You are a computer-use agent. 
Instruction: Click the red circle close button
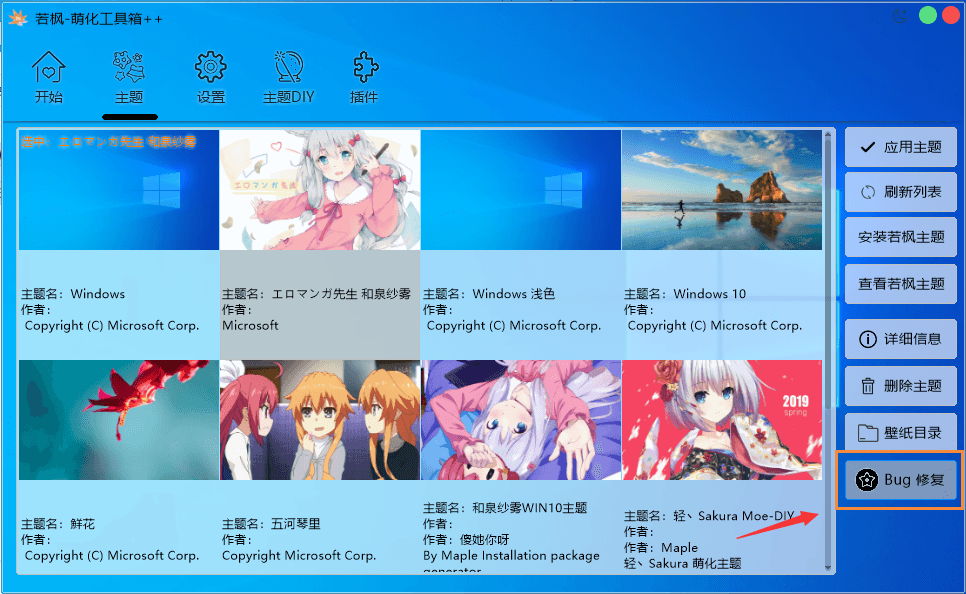pyautogui.click(x=951, y=15)
